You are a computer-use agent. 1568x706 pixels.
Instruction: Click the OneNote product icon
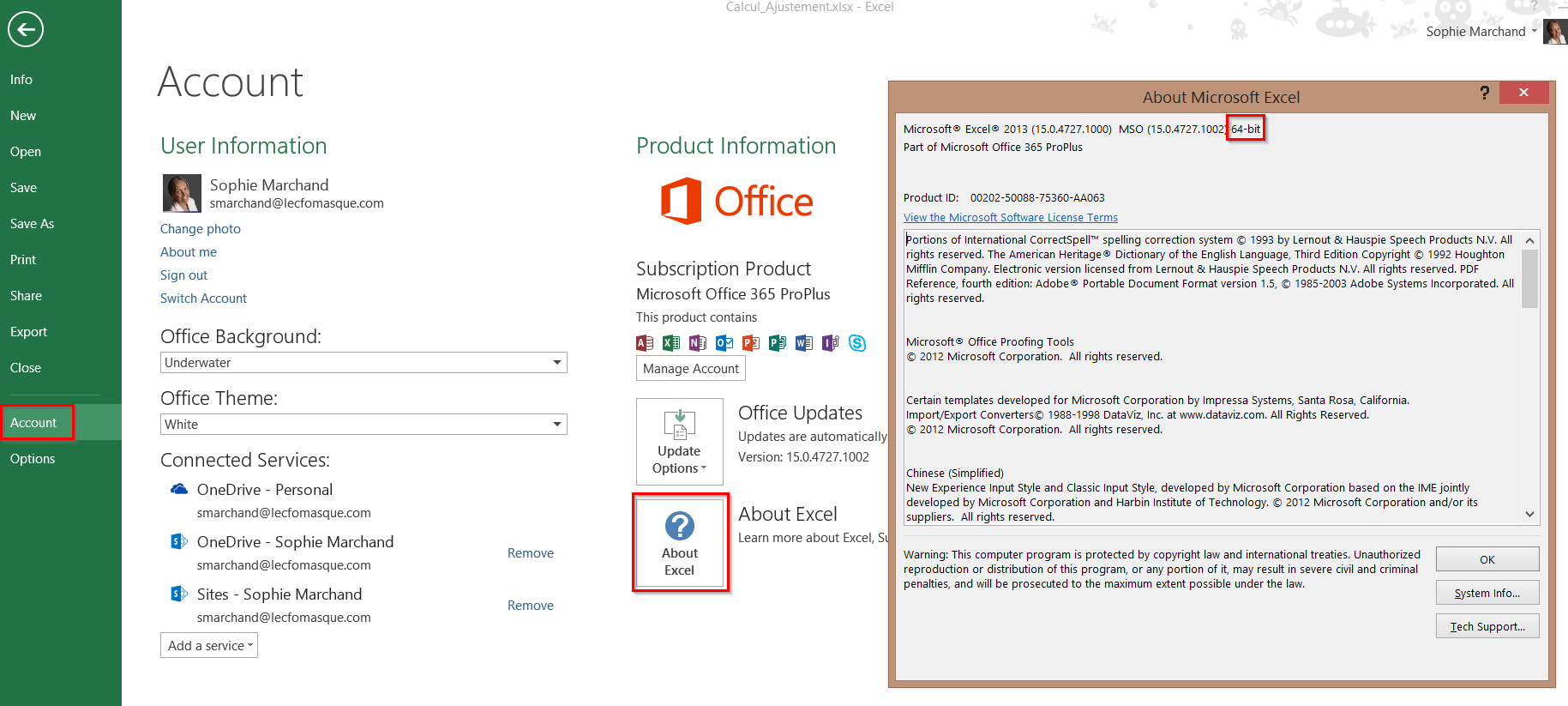[698, 343]
